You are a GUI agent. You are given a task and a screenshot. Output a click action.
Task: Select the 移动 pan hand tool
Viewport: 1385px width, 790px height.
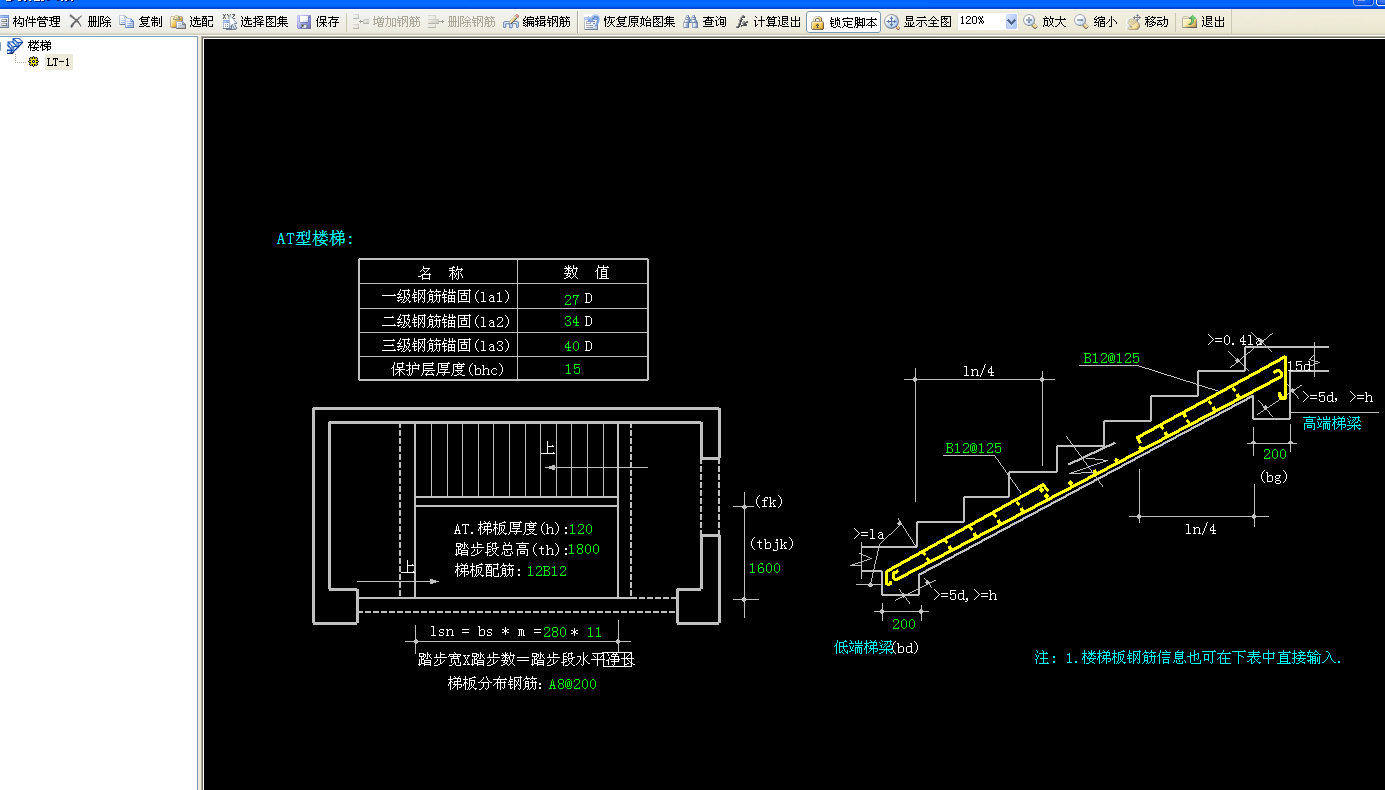pyautogui.click(x=1148, y=21)
